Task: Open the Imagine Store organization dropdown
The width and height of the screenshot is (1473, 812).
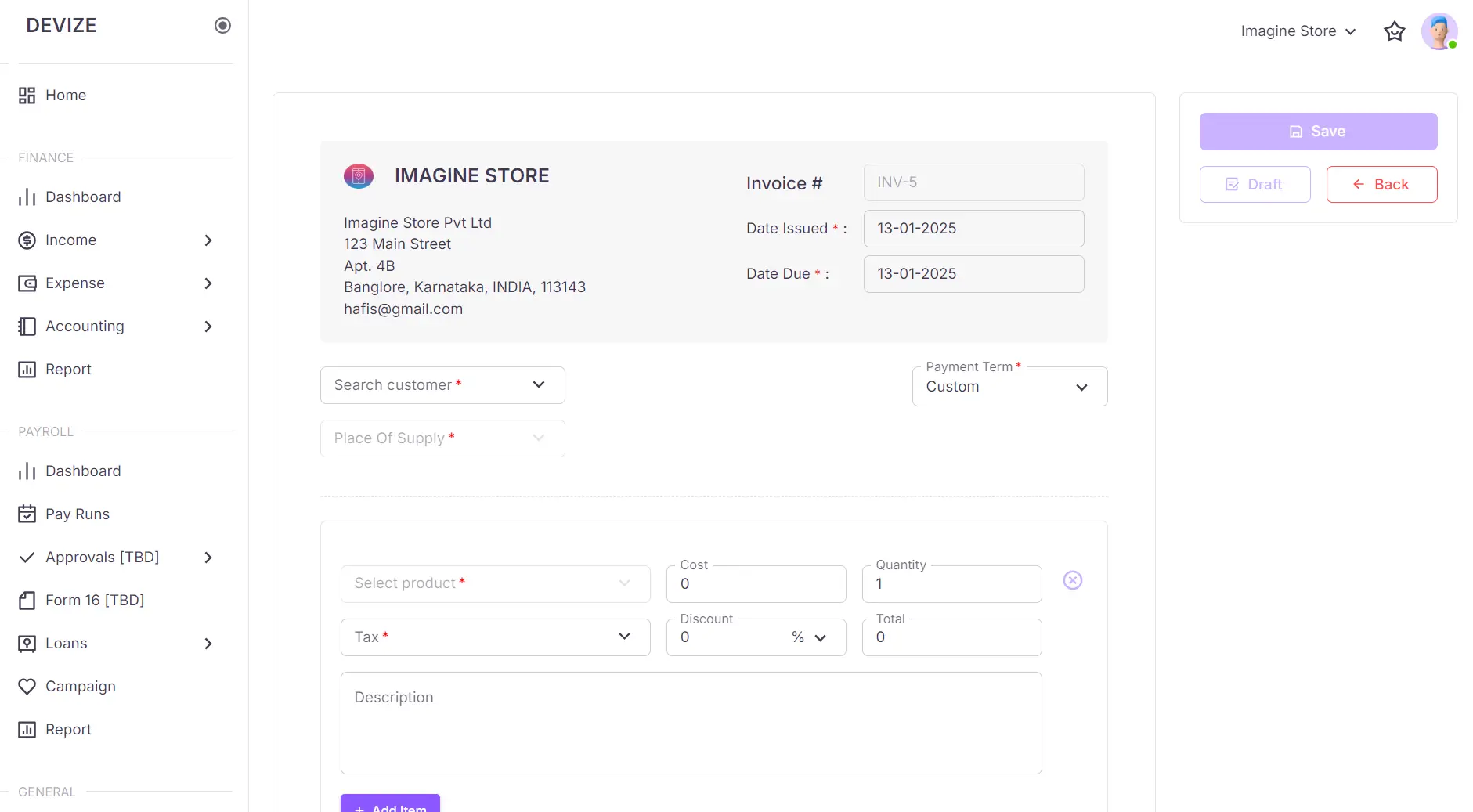Action: (x=1298, y=31)
